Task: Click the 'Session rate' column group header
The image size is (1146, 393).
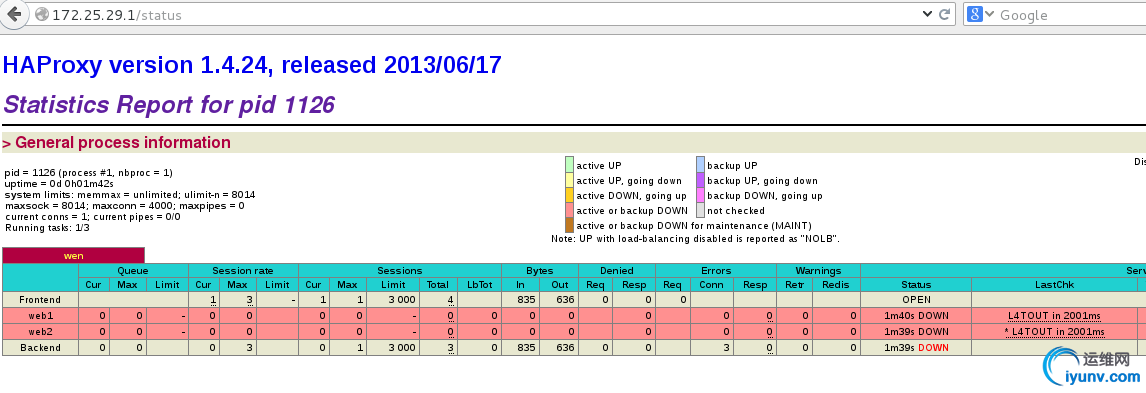Action: click(243, 270)
